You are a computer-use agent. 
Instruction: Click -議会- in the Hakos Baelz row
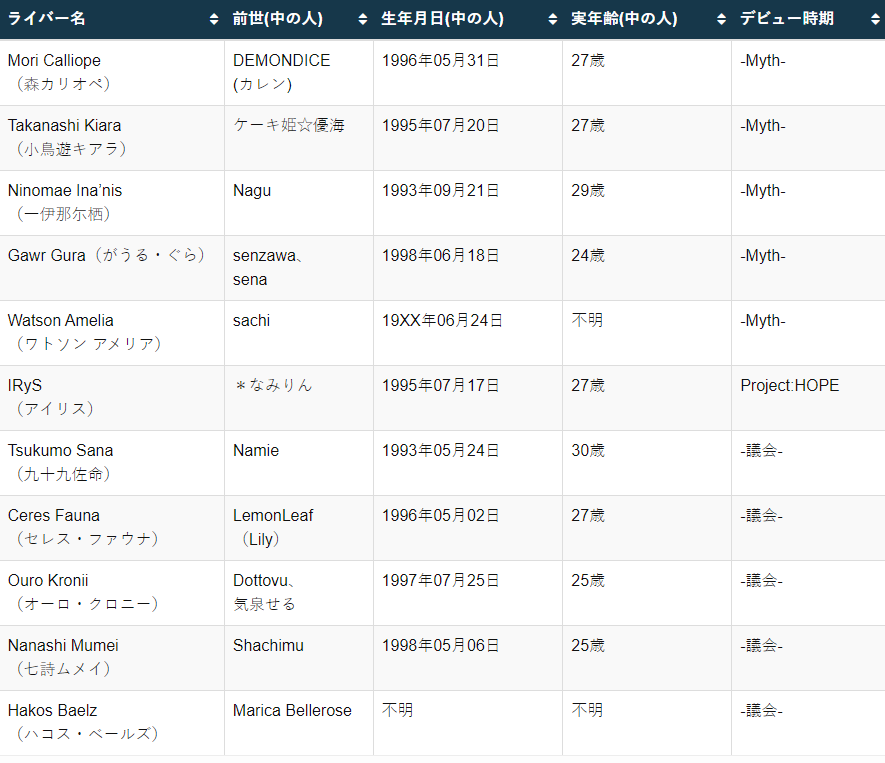coord(761,710)
